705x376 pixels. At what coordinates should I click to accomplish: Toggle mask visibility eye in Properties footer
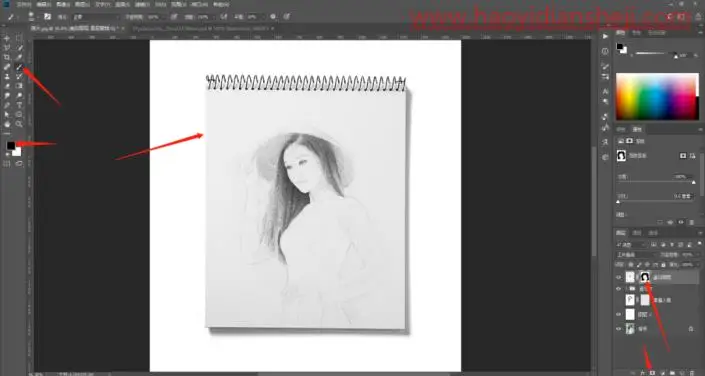[x=681, y=222]
